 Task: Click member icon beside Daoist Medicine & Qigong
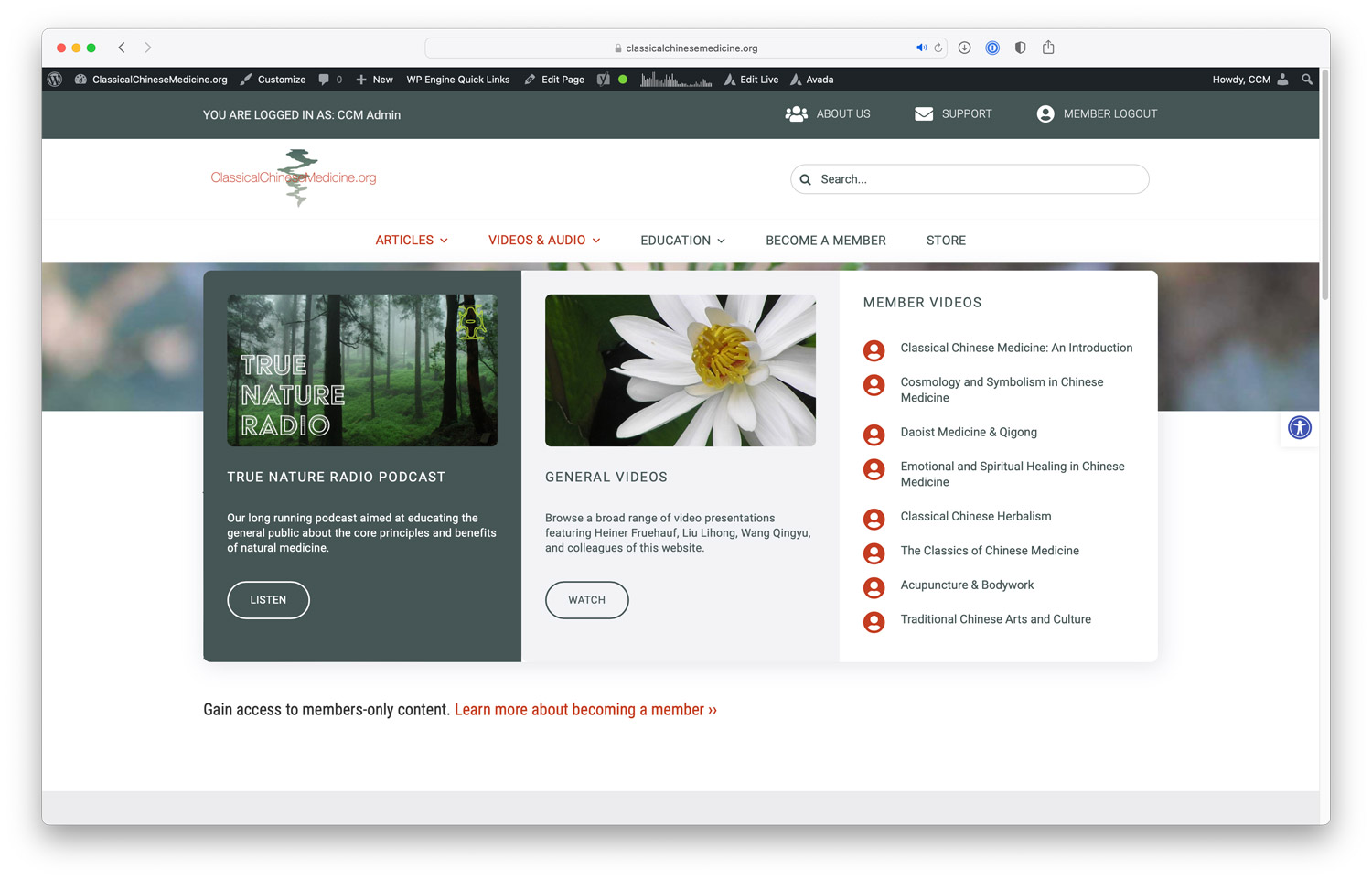(874, 435)
